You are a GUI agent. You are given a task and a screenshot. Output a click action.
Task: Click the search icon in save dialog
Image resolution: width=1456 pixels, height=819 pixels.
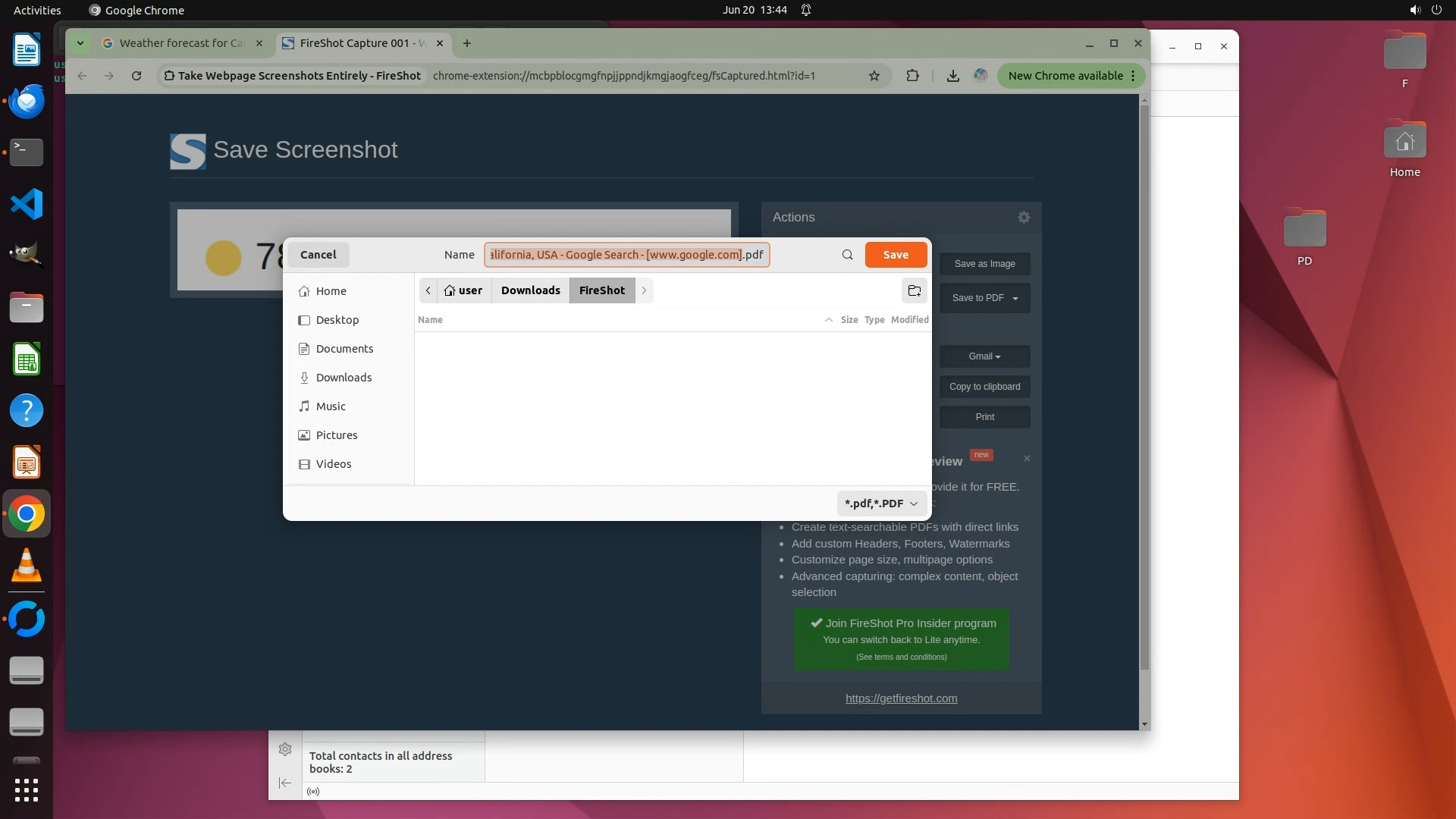(847, 255)
